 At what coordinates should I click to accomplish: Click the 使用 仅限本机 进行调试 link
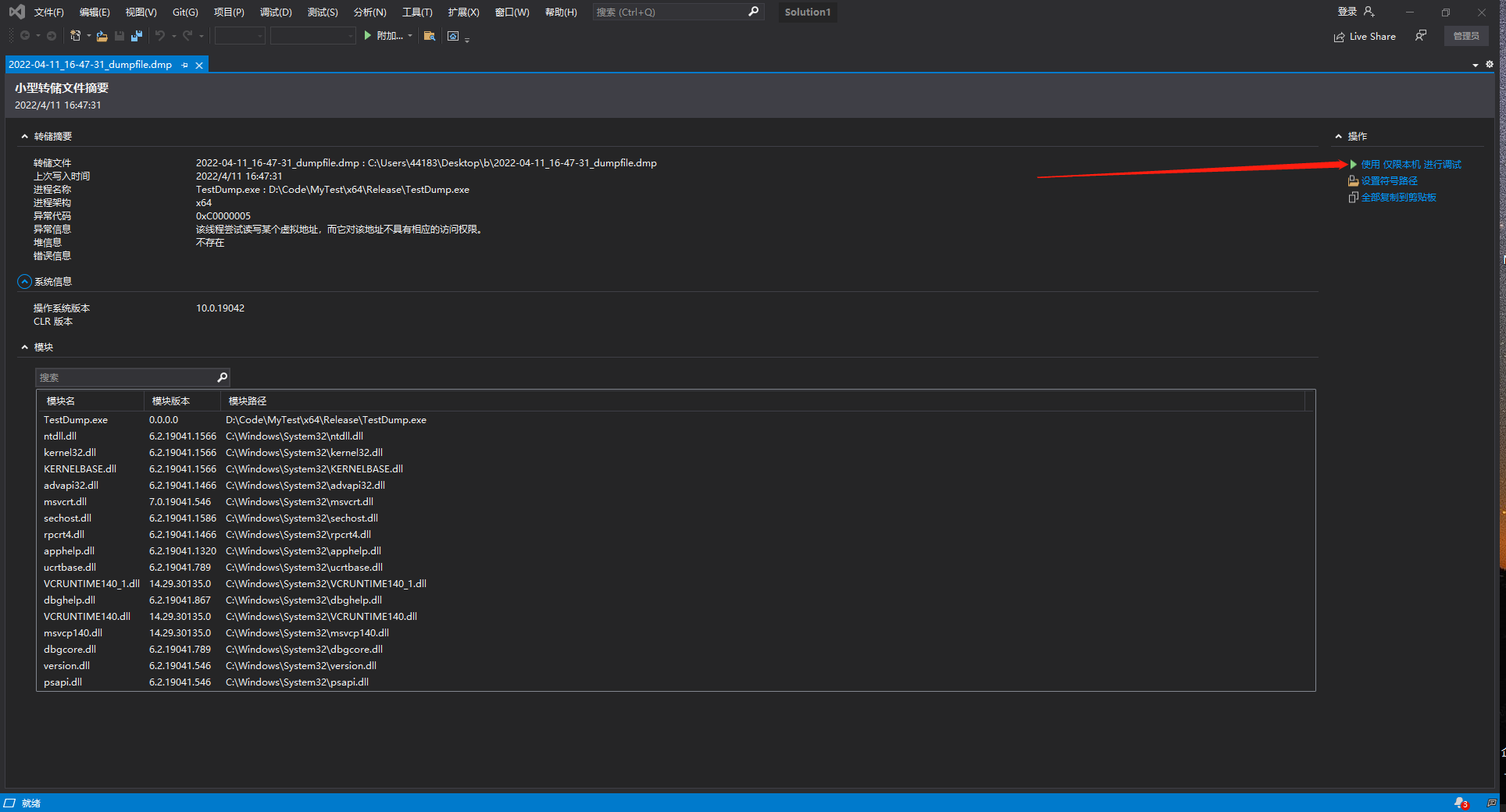(1411, 165)
